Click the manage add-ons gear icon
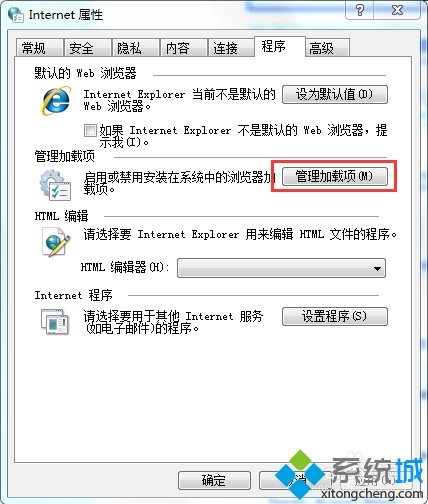 click(x=55, y=185)
